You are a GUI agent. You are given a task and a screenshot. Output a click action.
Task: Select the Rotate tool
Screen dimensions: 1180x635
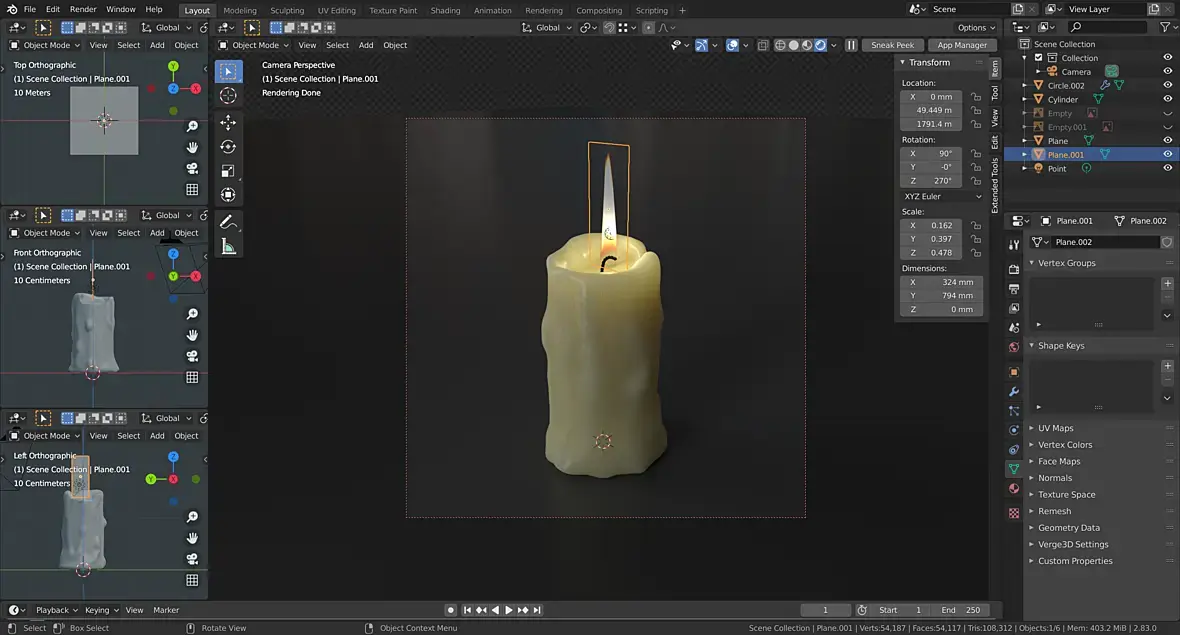point(228,147)
